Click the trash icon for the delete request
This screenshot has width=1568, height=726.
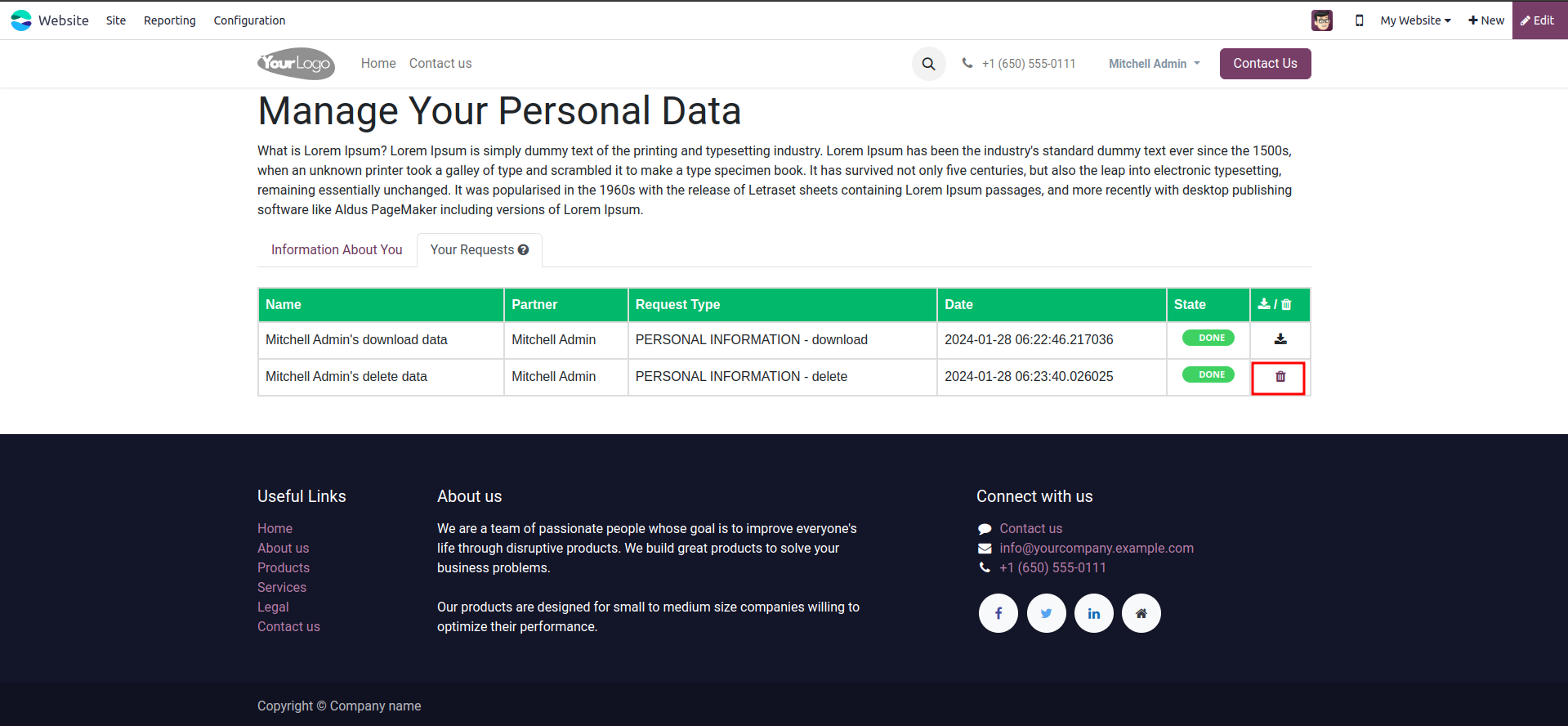coord(1280,377)
